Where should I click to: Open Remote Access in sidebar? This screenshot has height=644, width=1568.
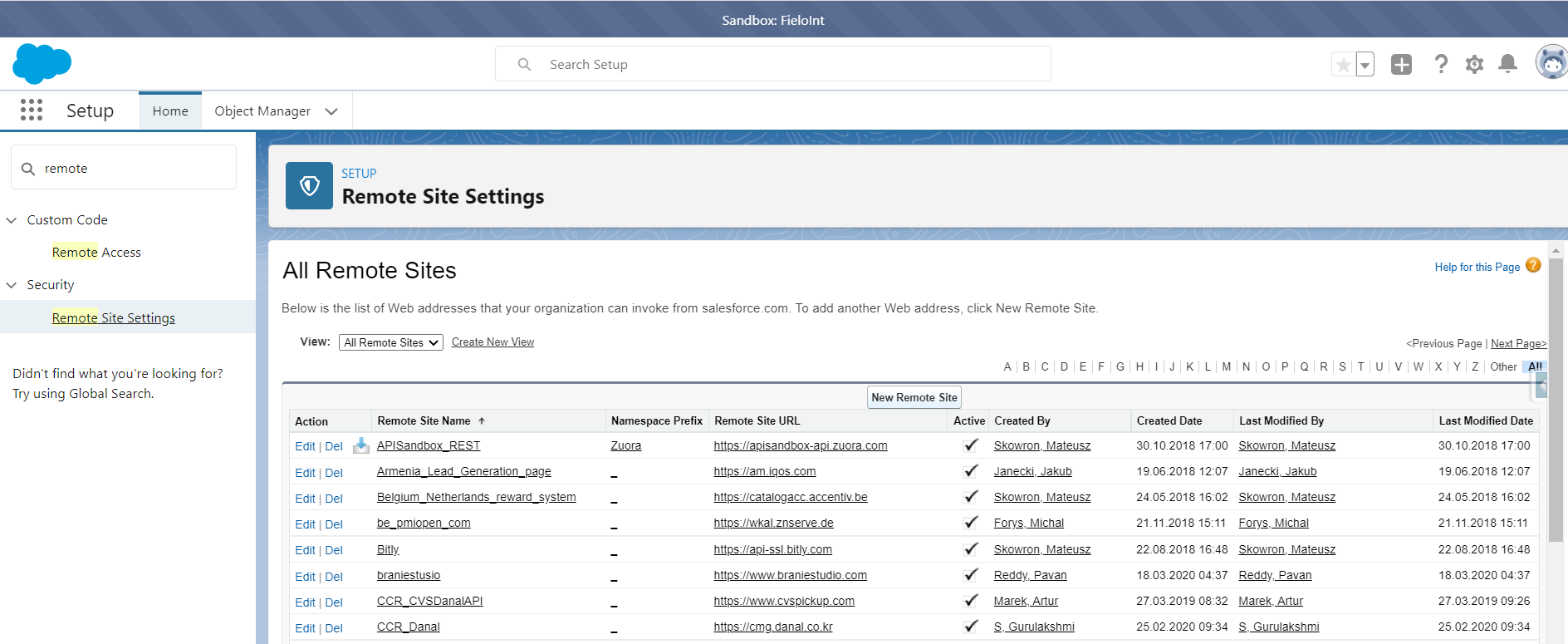click(96, 253)
